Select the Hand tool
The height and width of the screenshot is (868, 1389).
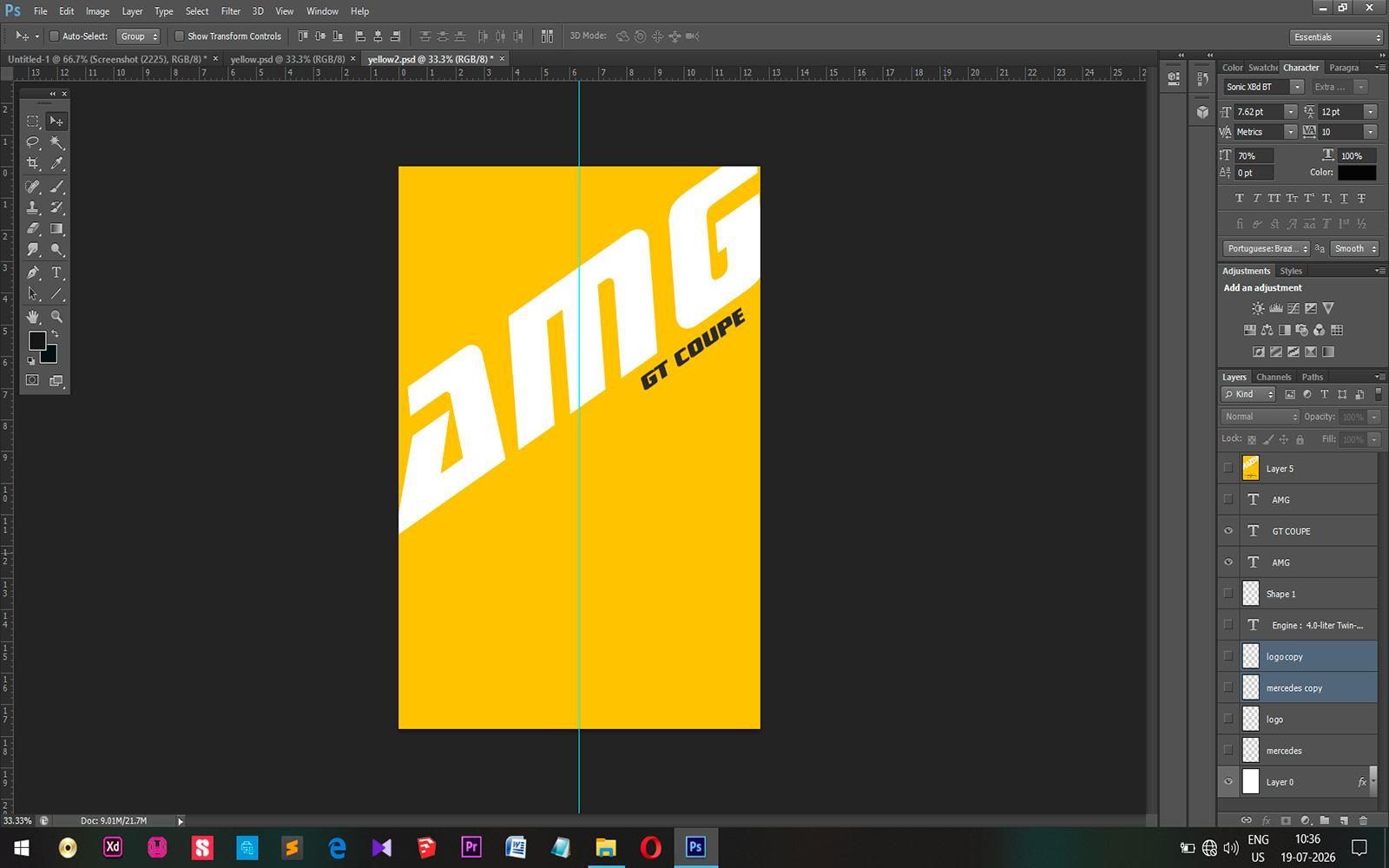pyautogui.click(x=33, y=317)
